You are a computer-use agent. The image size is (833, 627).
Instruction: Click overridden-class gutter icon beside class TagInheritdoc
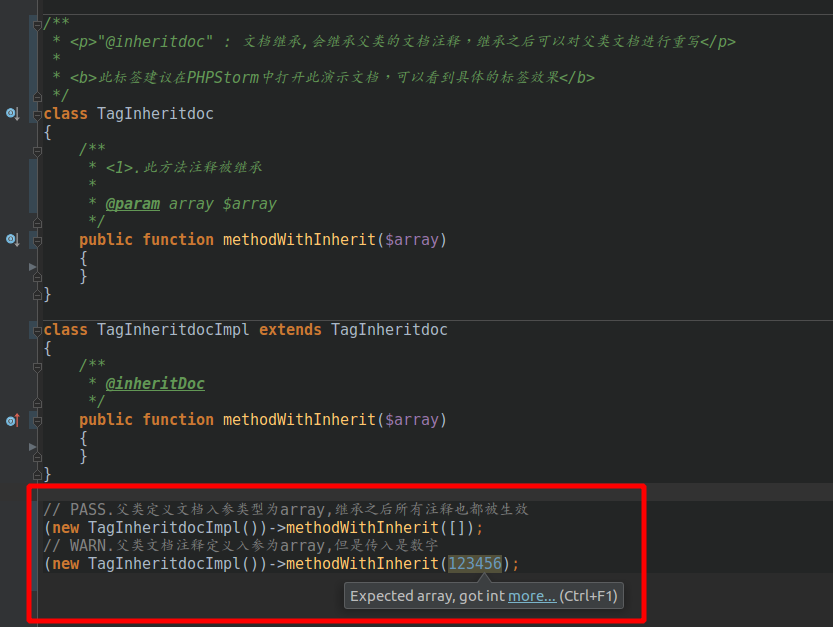click(12, 113)
